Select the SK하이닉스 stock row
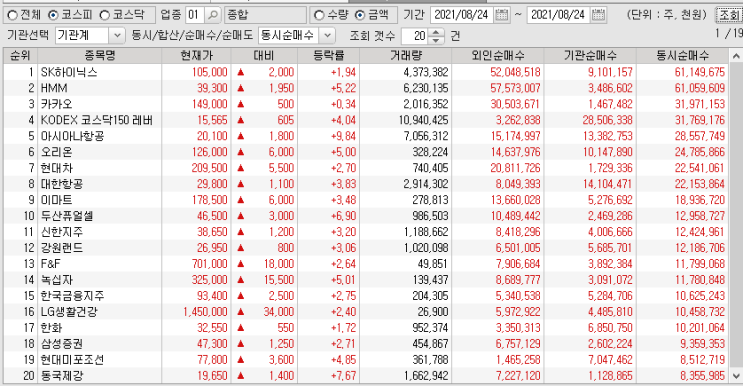Viewport: 743px width, 386px height. [366, 72]
